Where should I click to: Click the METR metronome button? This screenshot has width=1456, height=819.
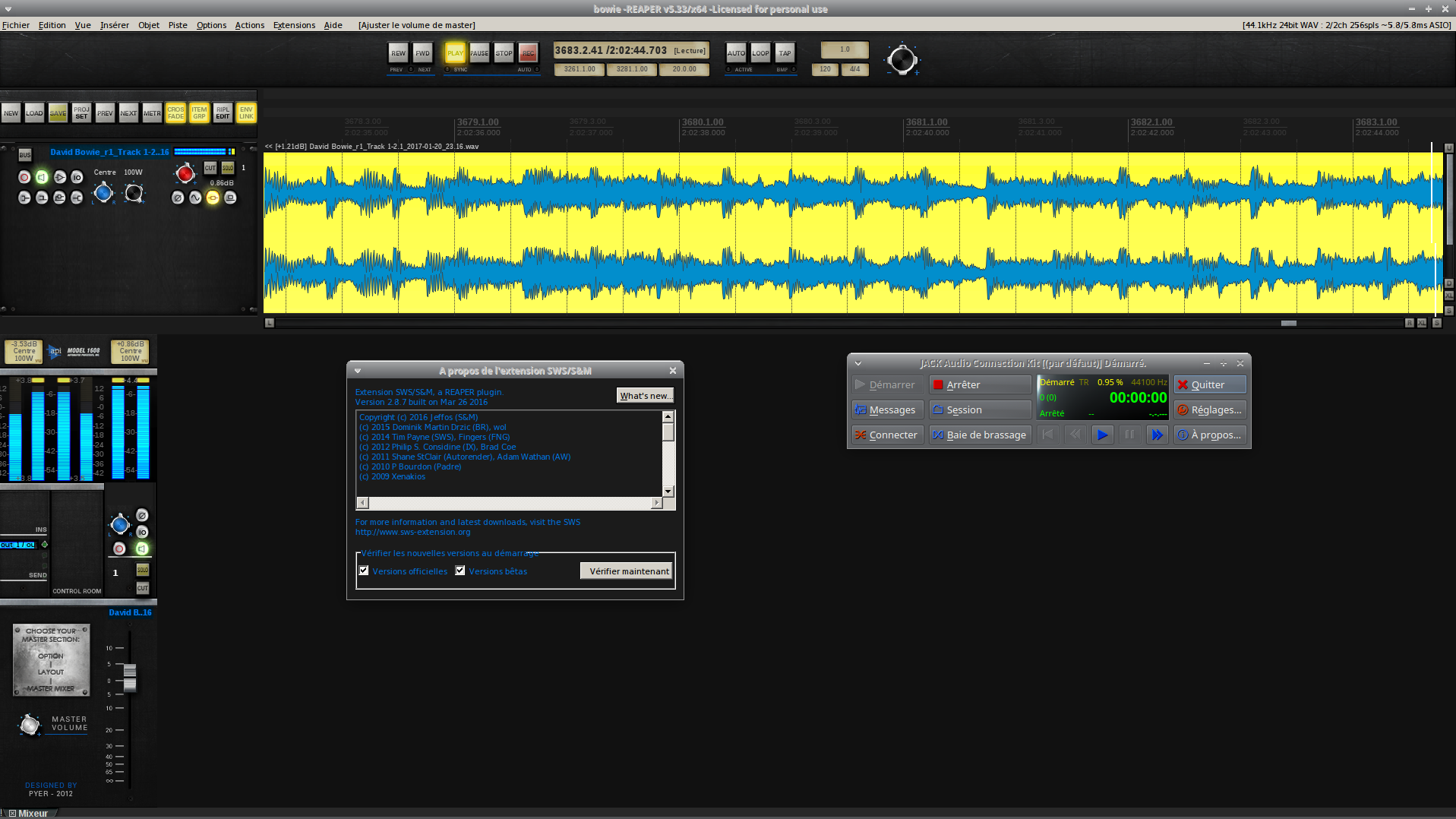152,113
